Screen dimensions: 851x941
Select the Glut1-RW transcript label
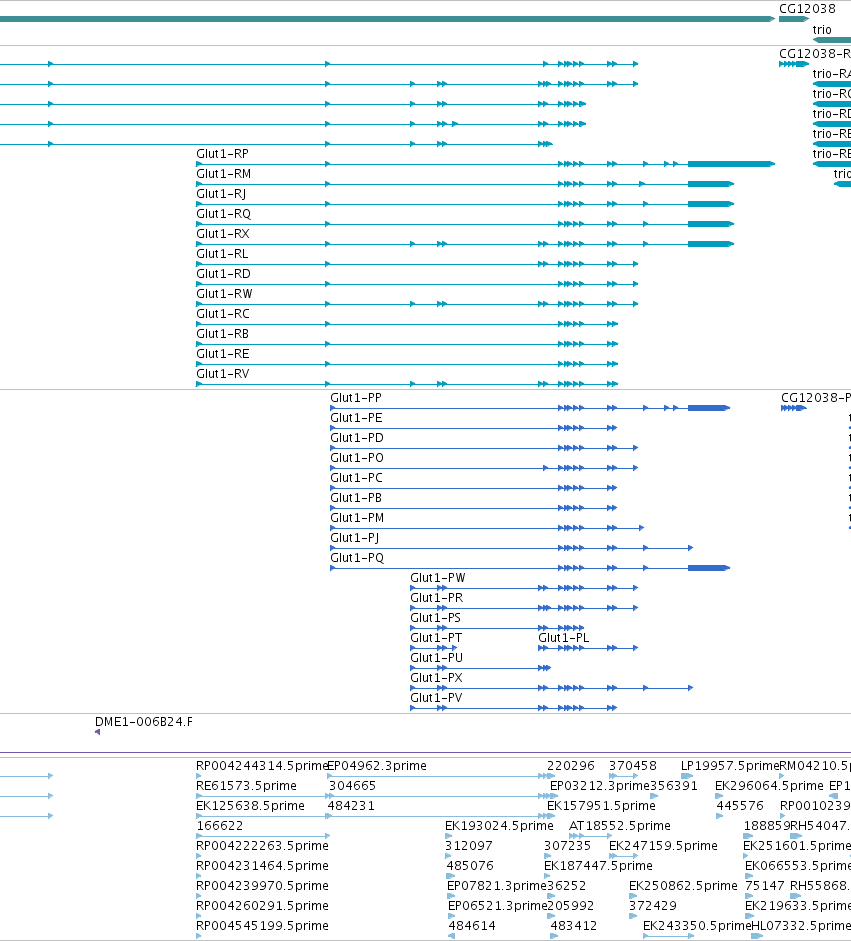click(x=224, y=294)
